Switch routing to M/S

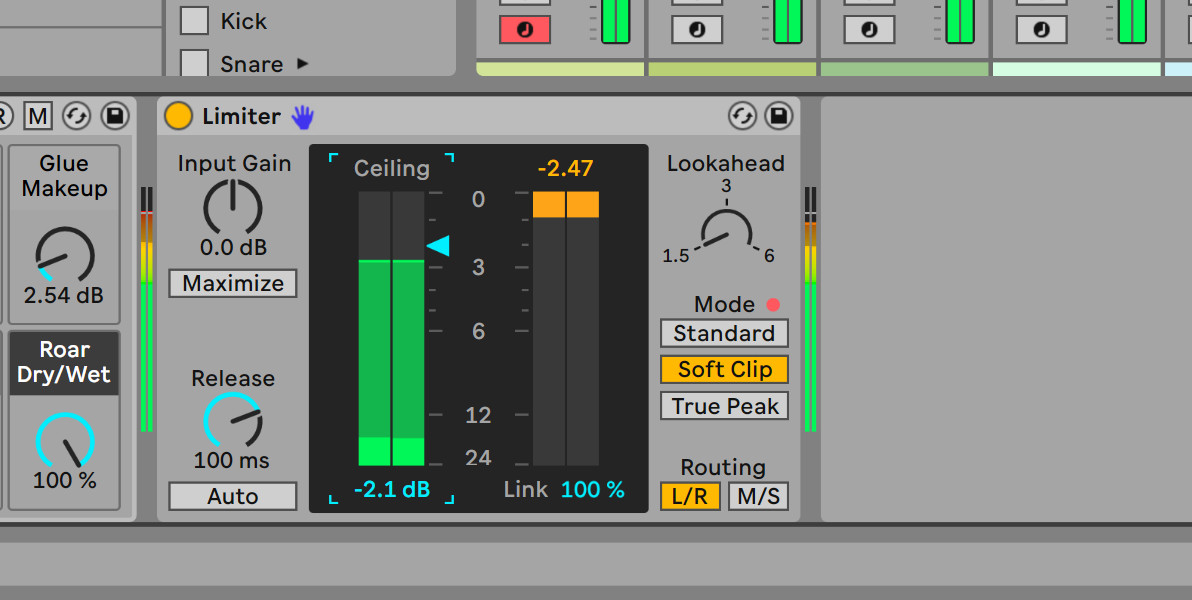pos(758,496)
